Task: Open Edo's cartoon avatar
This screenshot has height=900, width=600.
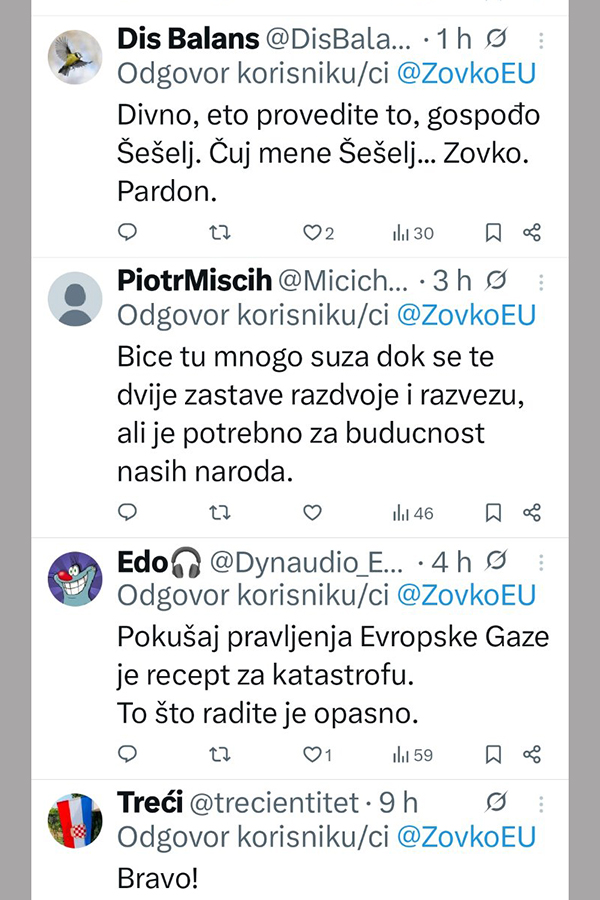Action: [x=76, y=579]
